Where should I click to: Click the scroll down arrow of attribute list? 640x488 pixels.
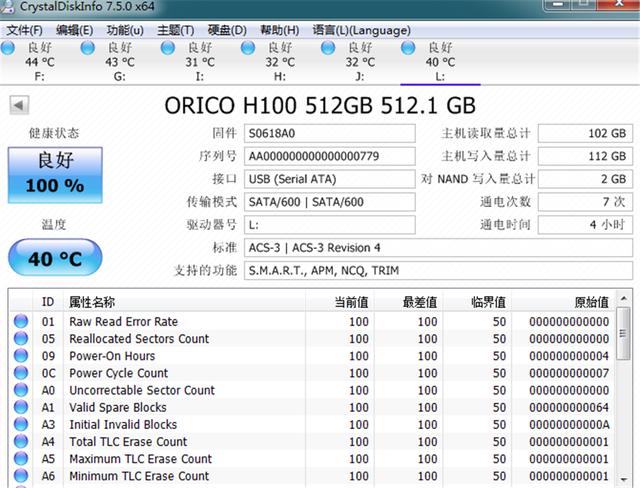pyautogui.click(x=623, y=479)
